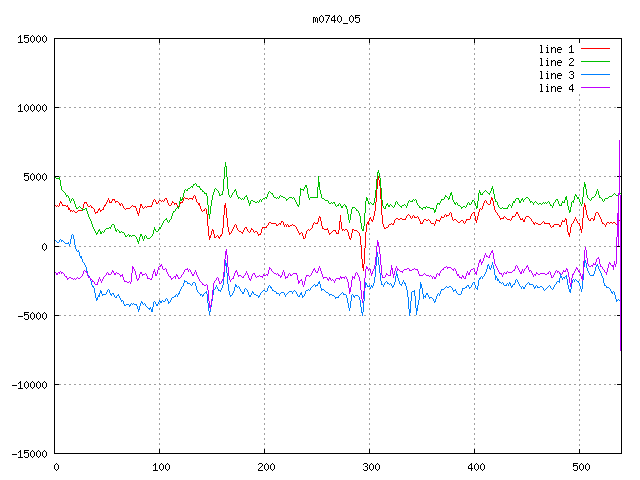Click the 10000 y-axis tick label
This screenshot has height=480, width=640.
pos(32,108)
